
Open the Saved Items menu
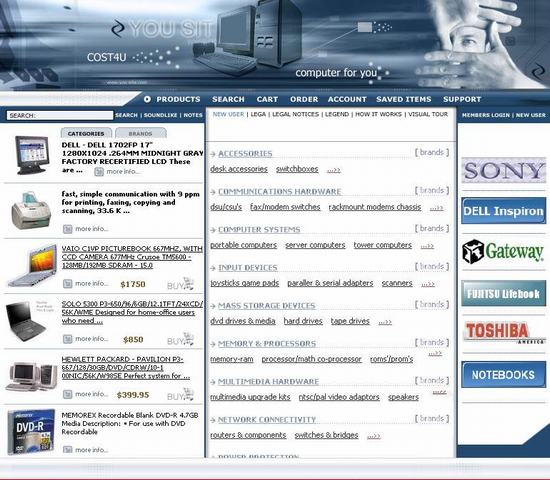404,99
